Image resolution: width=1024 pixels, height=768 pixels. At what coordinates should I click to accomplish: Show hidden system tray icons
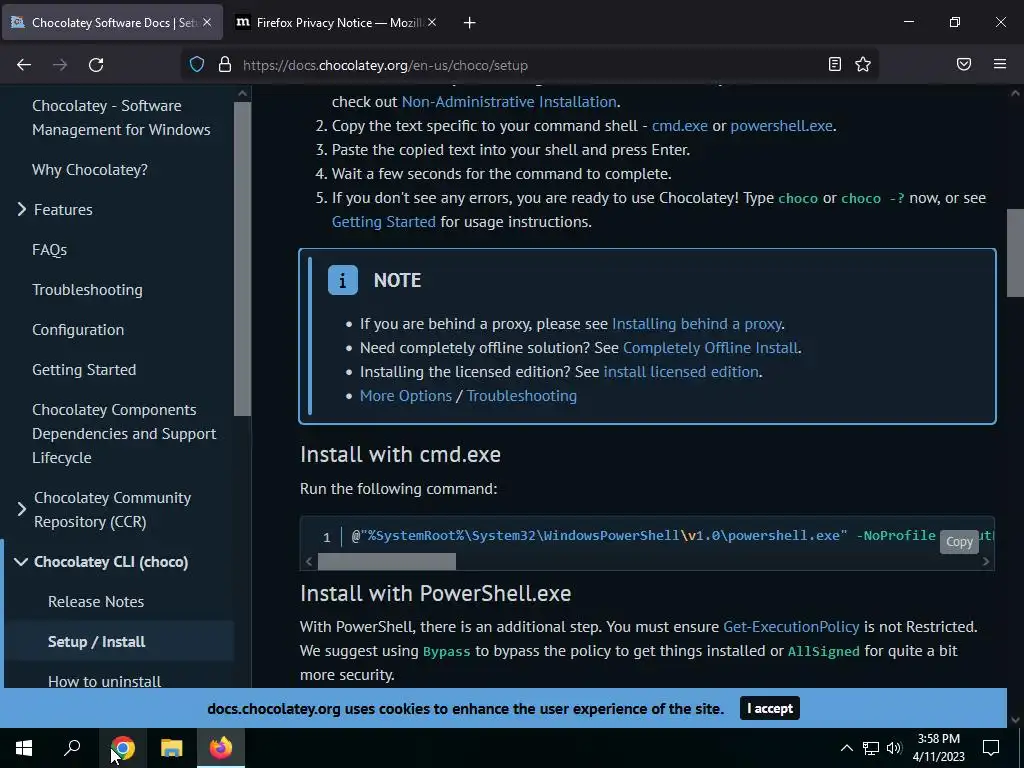(846, 748)
